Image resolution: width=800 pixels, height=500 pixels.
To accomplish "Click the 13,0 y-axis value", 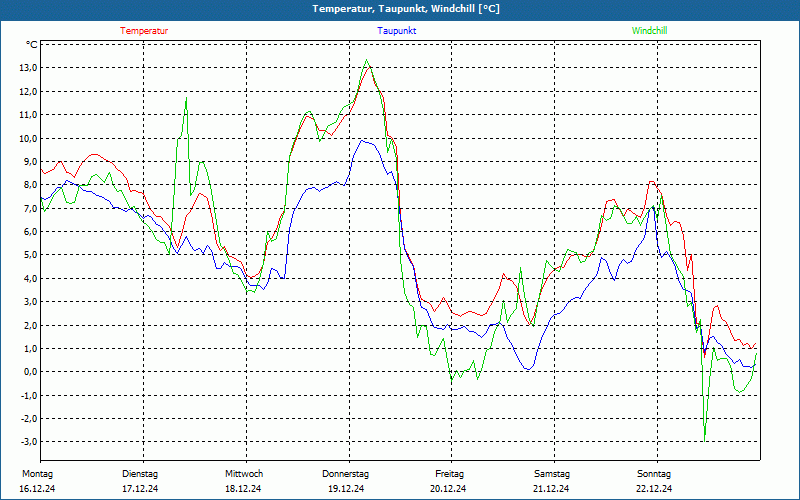I will [x=26, y=68].
